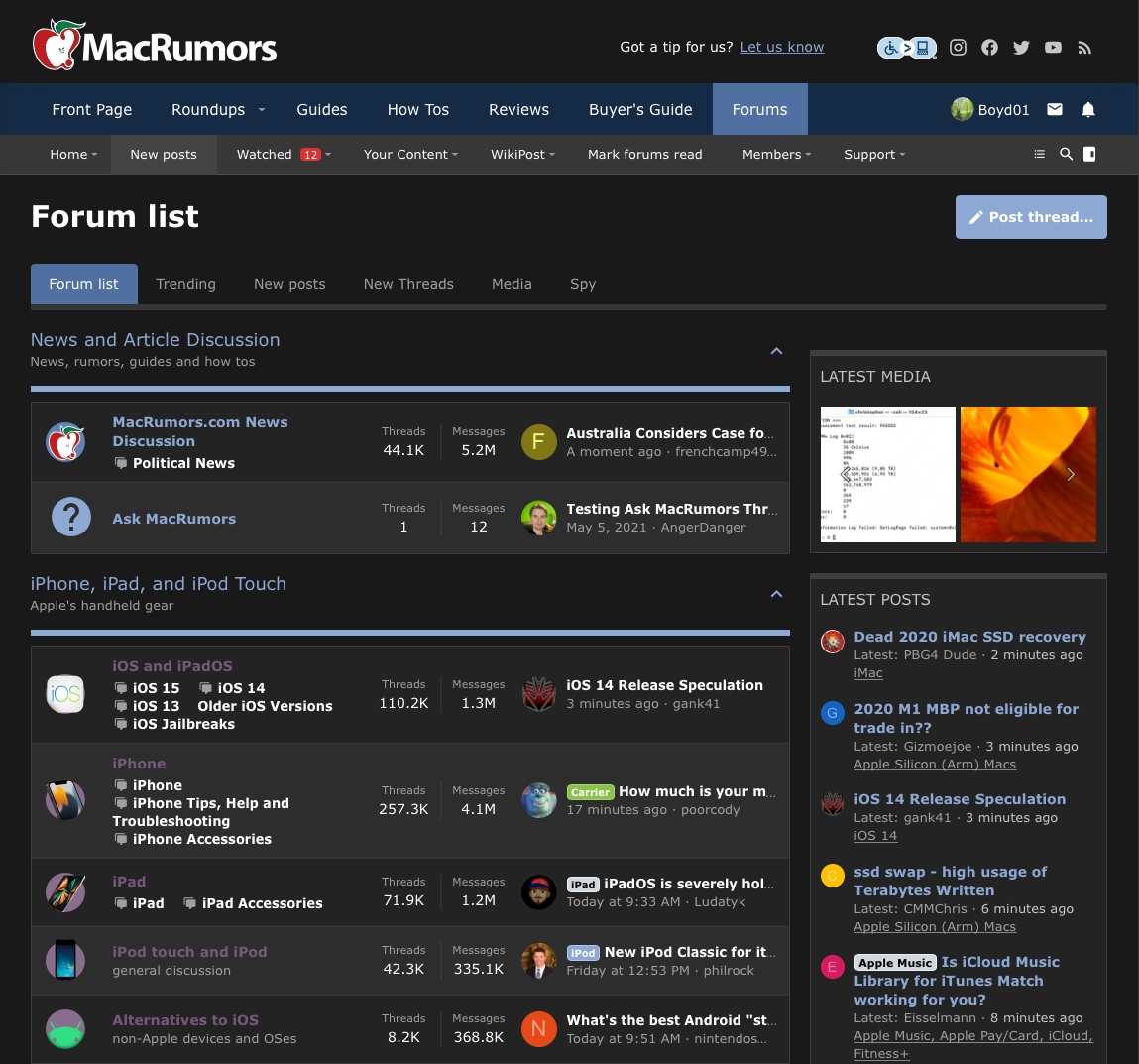
Task: Open MacRumors YouTube channel icon
Action: click(1053, 48)
